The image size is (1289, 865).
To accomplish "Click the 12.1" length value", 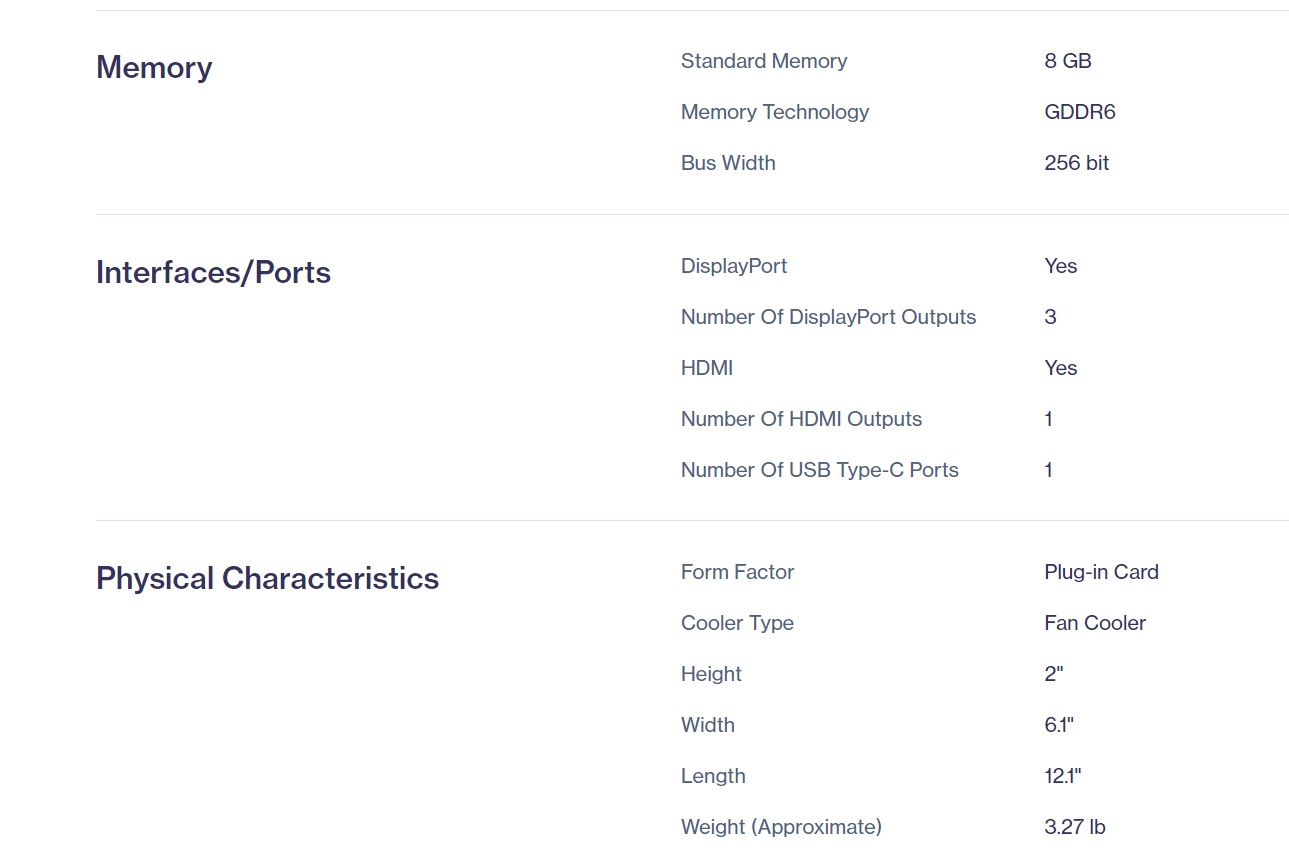I will click(x=1062, y=776).
